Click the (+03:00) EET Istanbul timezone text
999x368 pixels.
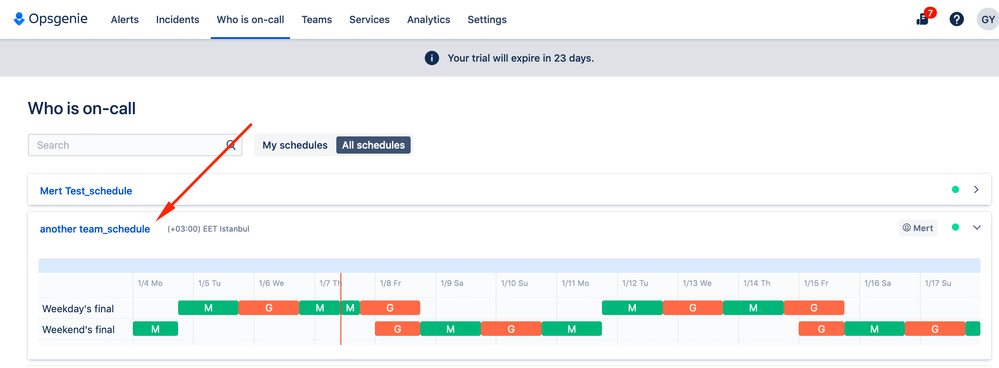[x=208, y=229]
